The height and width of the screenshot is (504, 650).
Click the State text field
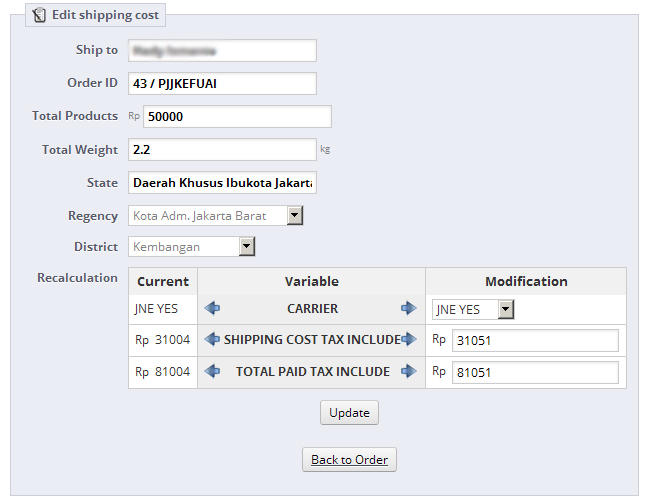[x=222, y=184]
